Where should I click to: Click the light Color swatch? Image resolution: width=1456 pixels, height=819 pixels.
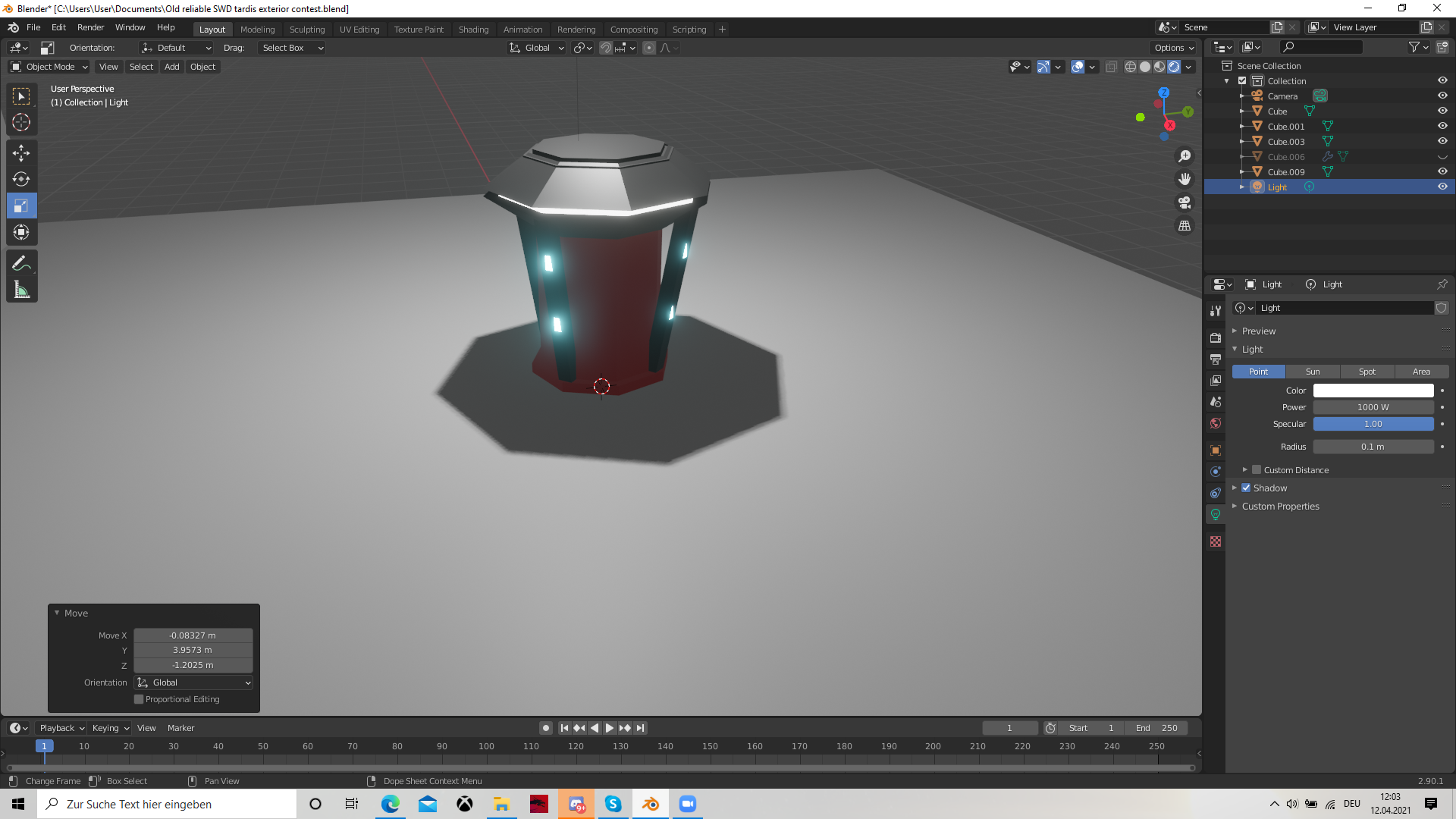point(1373,391)
